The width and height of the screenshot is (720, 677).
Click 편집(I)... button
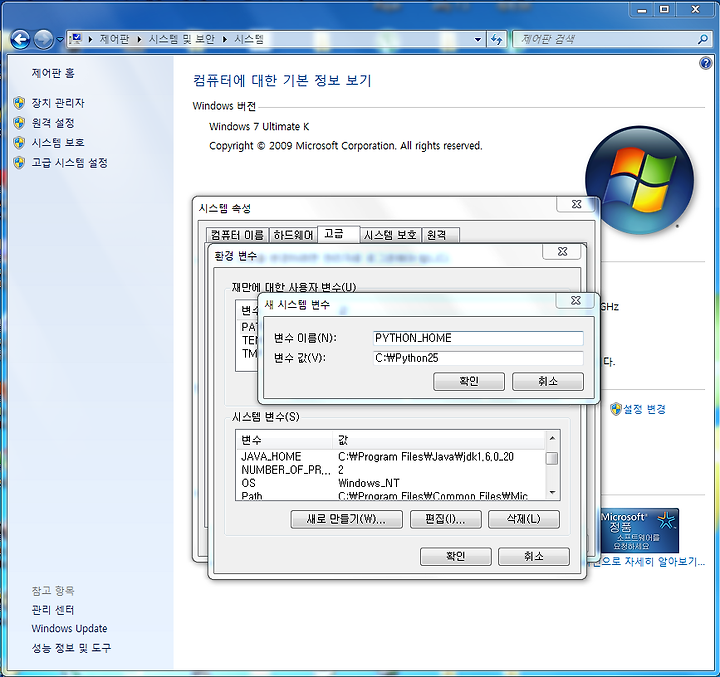445,519
